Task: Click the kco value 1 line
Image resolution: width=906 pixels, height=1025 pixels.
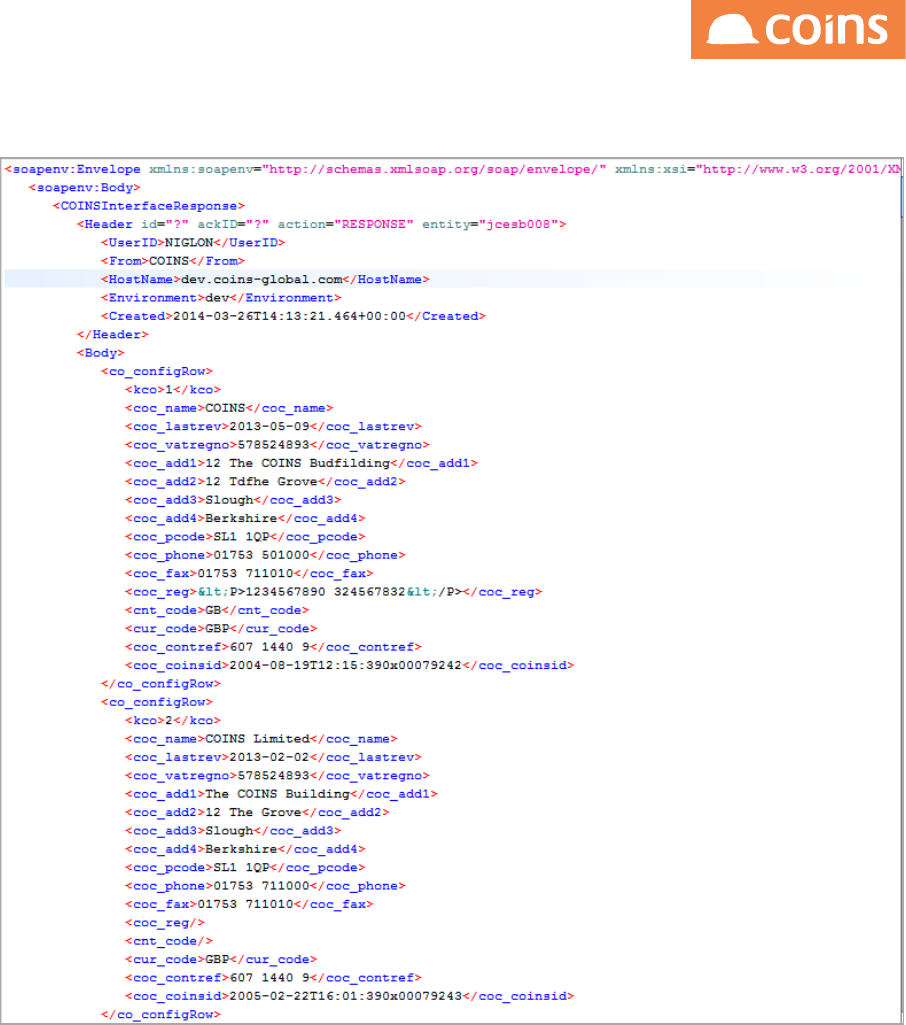Action: pos(173,390)
